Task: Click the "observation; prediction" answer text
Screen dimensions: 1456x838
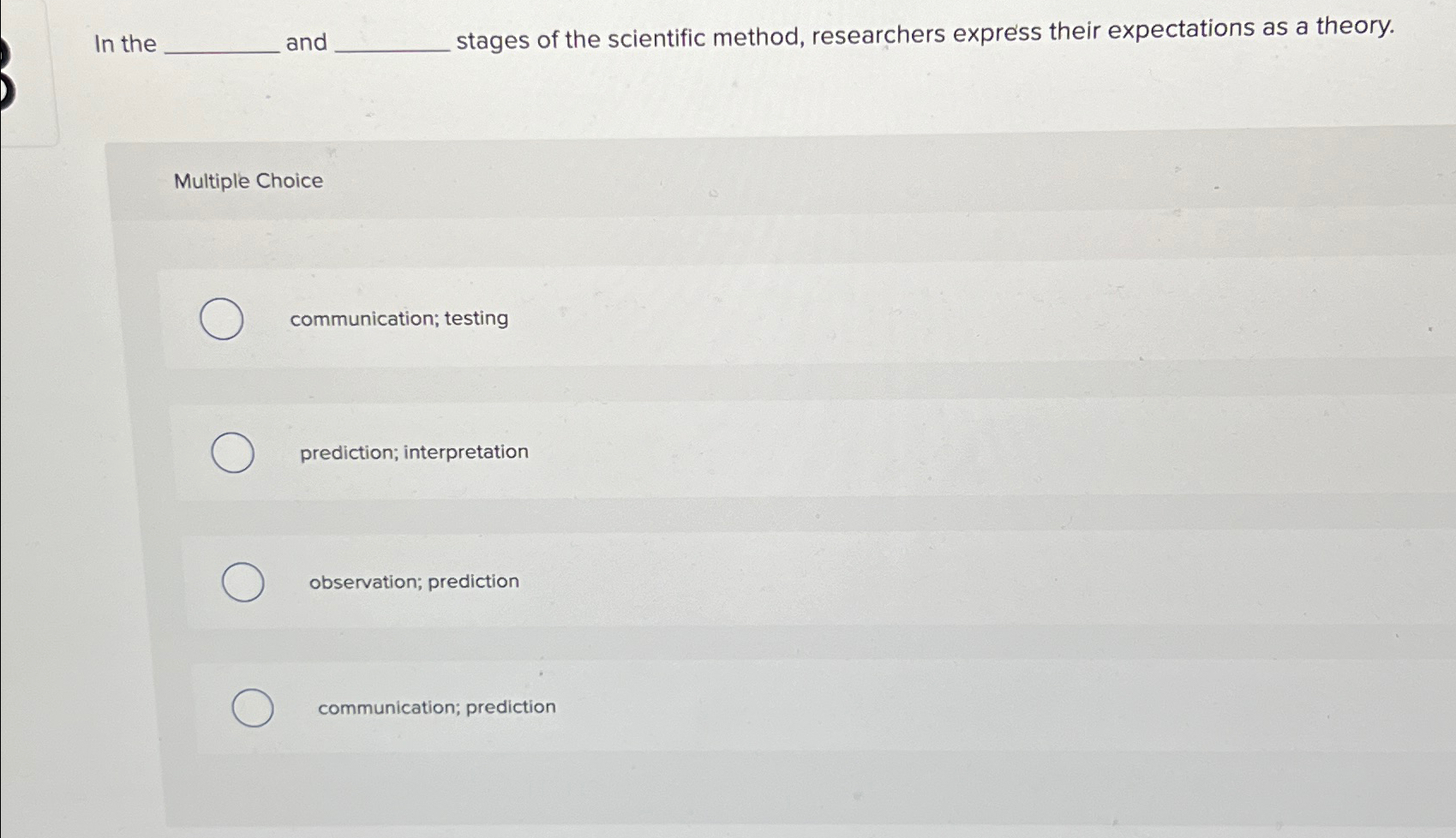Action: [413, 581]
